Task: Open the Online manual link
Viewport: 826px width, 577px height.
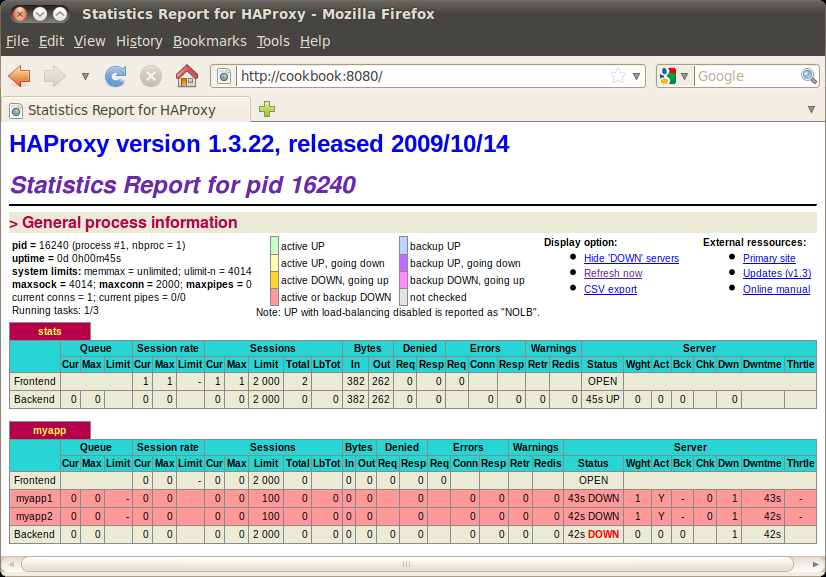Action: coord(776,289)
